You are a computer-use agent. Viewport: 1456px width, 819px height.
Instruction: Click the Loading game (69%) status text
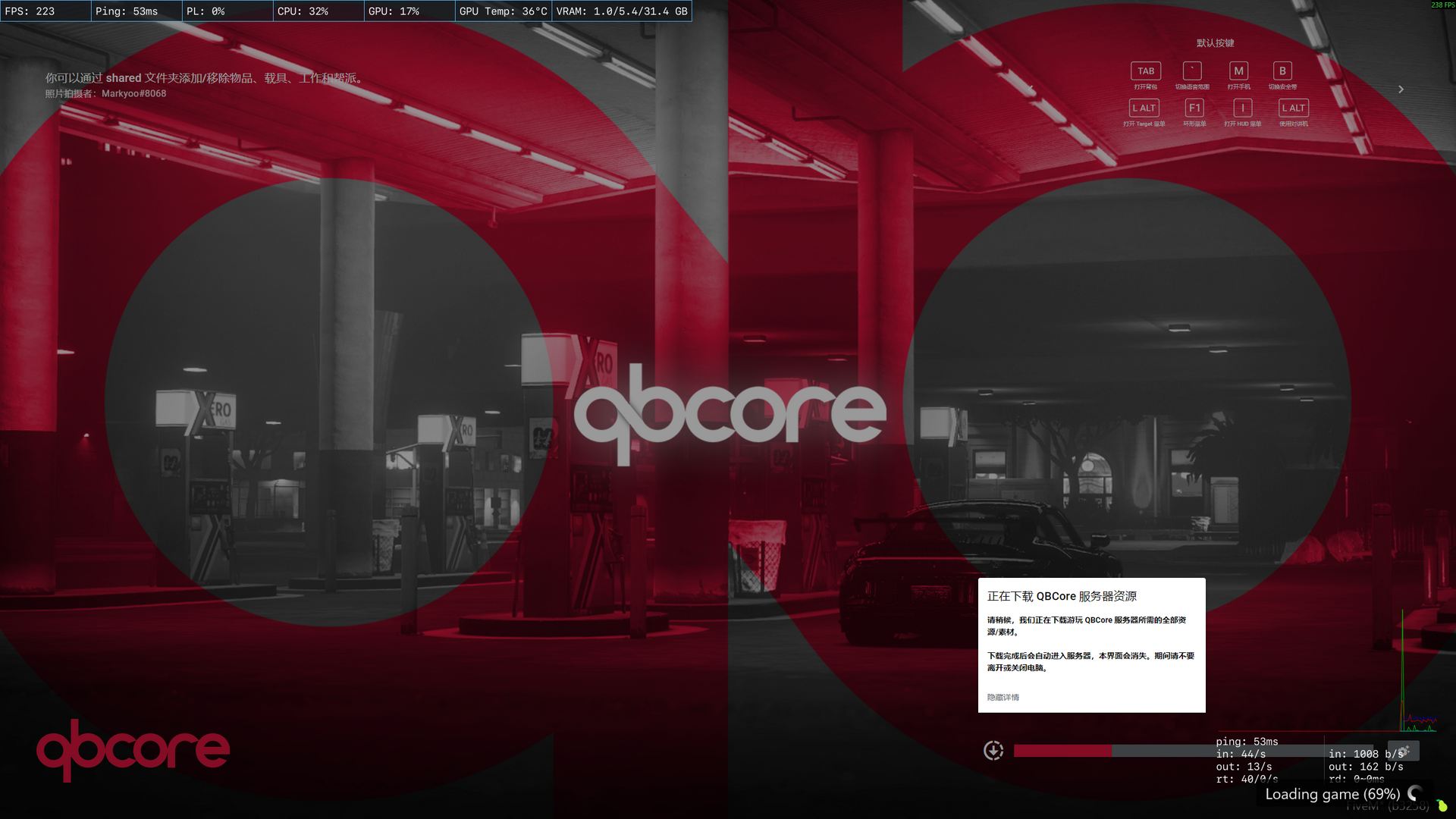click(x=1332, y=794)
